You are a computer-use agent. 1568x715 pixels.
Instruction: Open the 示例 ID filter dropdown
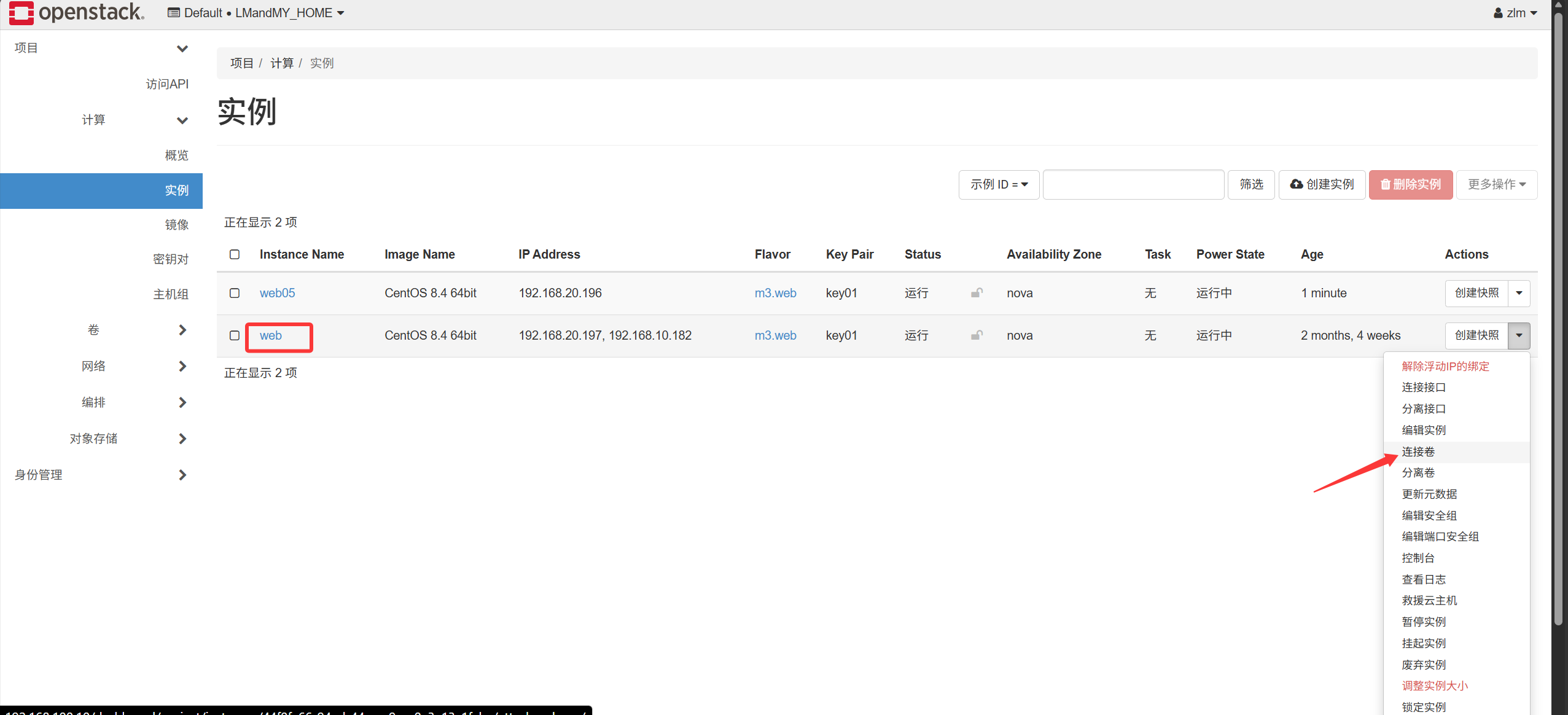pyautogui.click(x=999, y=184)
